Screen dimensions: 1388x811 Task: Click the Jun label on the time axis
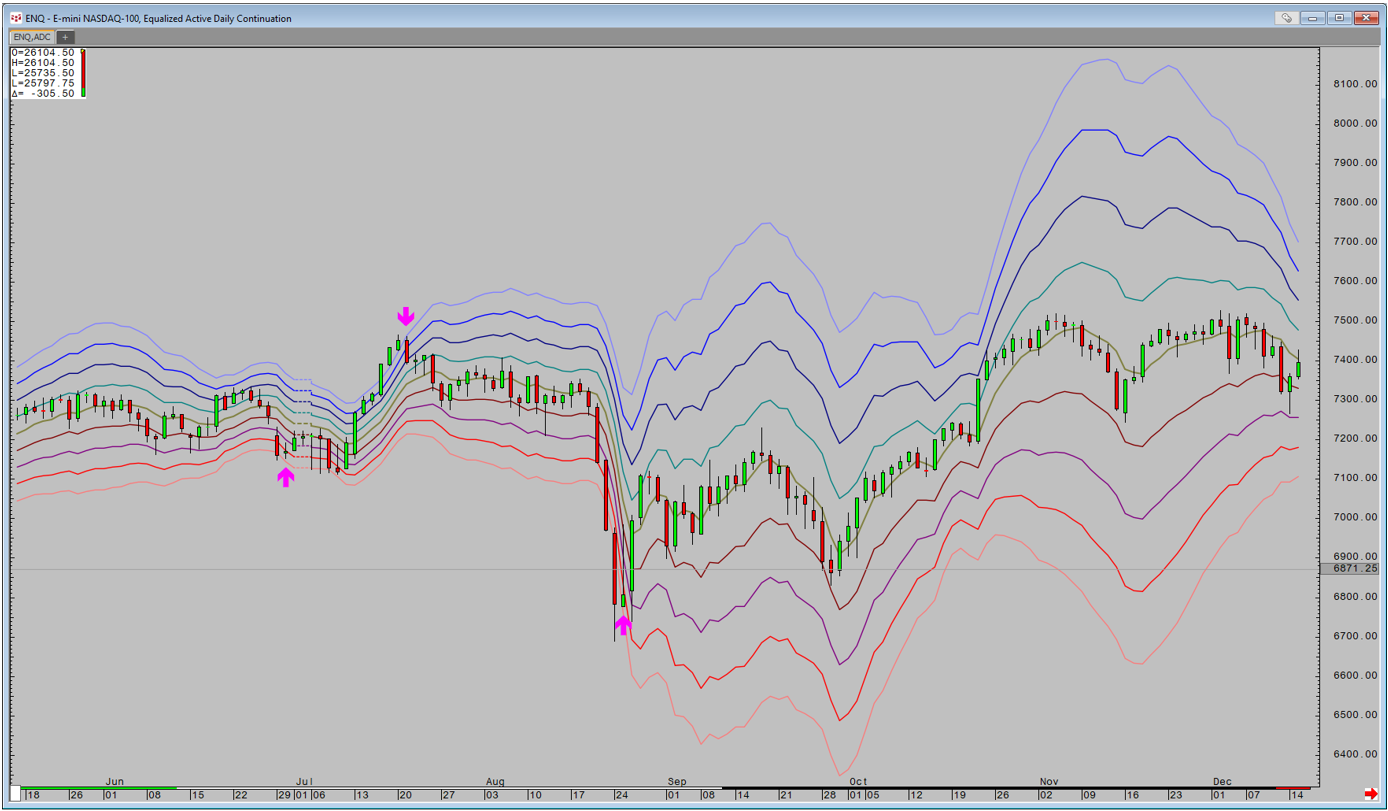pos(115,781)
